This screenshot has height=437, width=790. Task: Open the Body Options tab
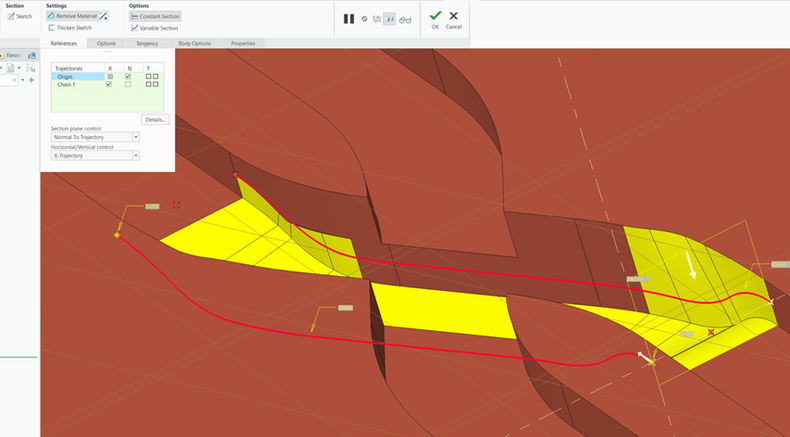click(x=194, y=44)
